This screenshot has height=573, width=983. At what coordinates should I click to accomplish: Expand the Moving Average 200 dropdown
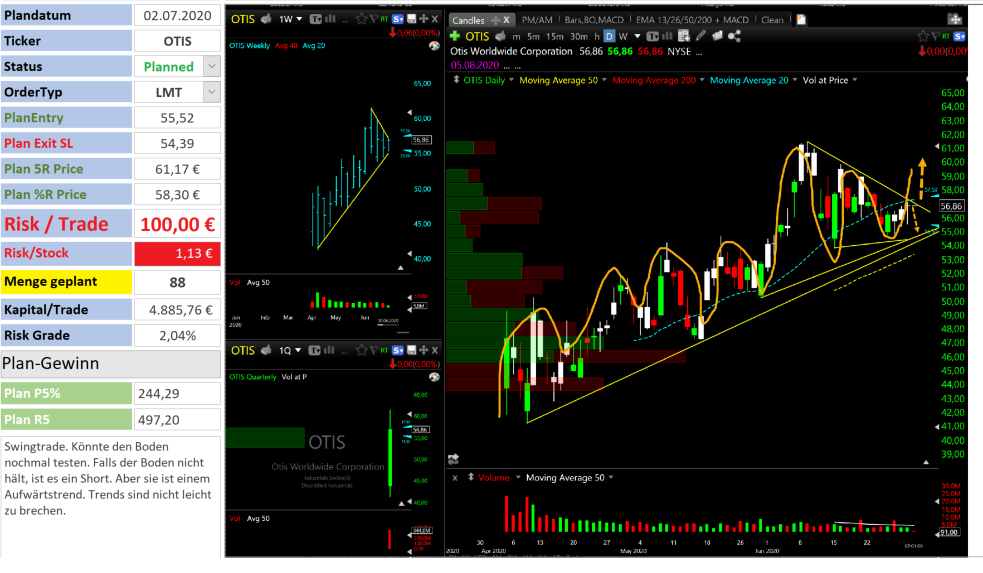[x=702, y=80]
